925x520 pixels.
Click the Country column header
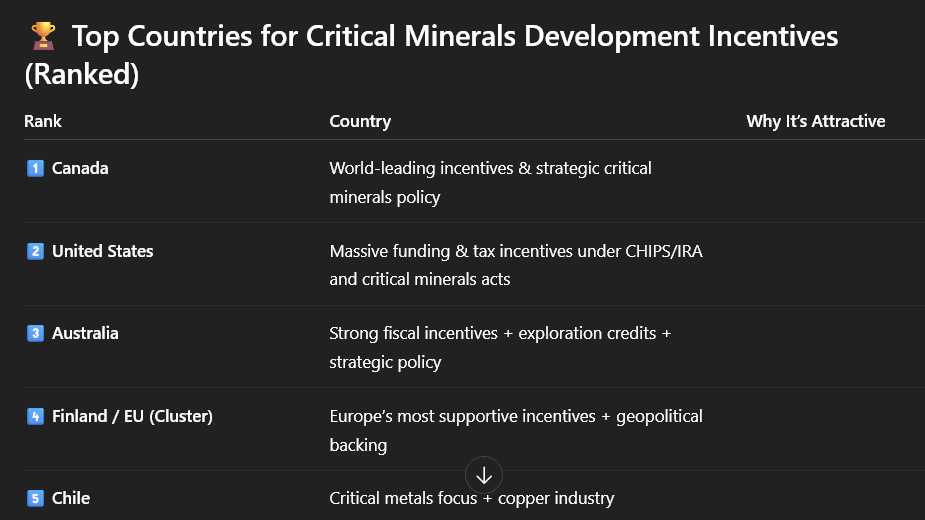pos(360,121)
